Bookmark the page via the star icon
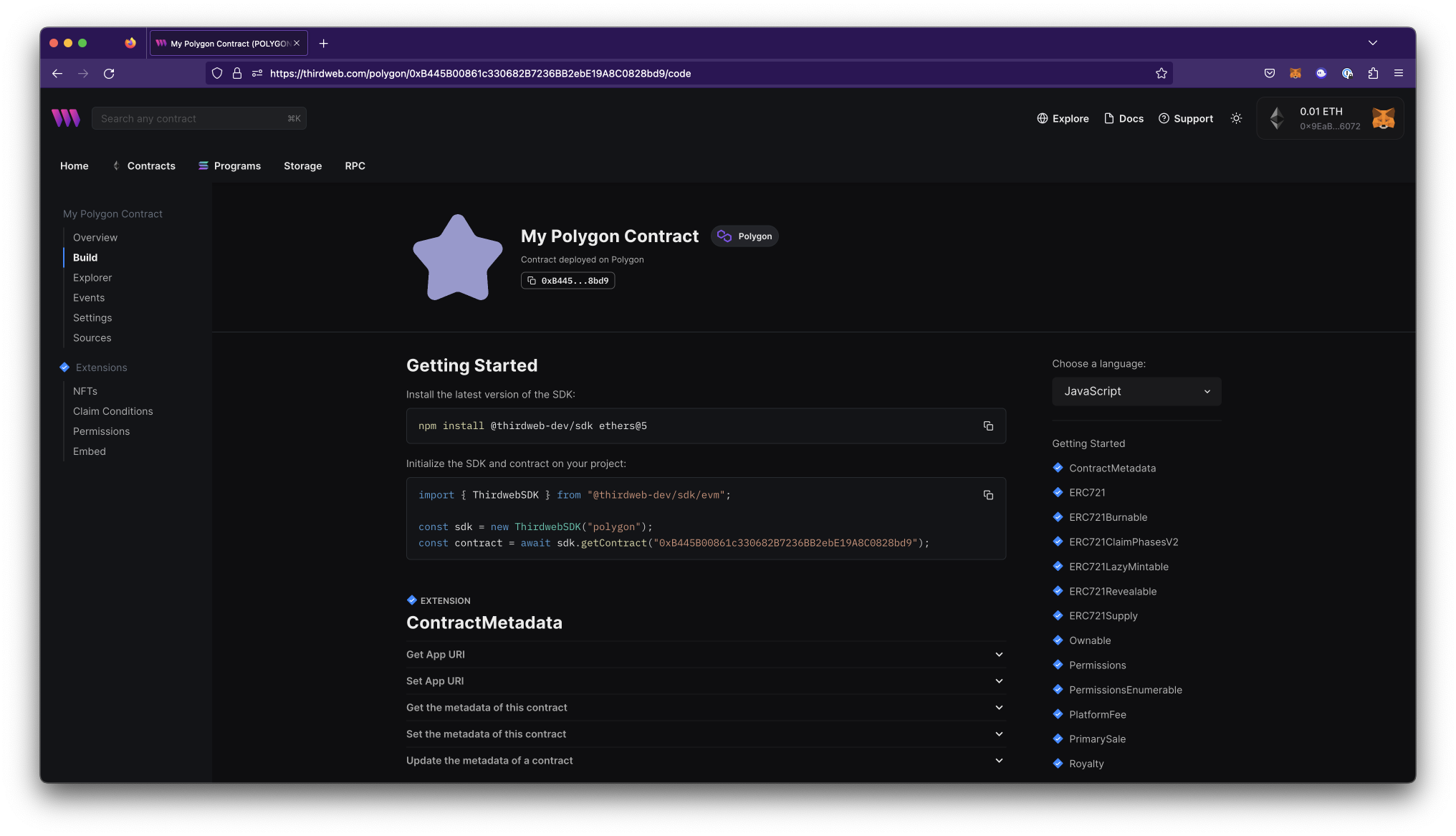The width and height of the screenshot is (1456, 836). (x=1162, y=73)
